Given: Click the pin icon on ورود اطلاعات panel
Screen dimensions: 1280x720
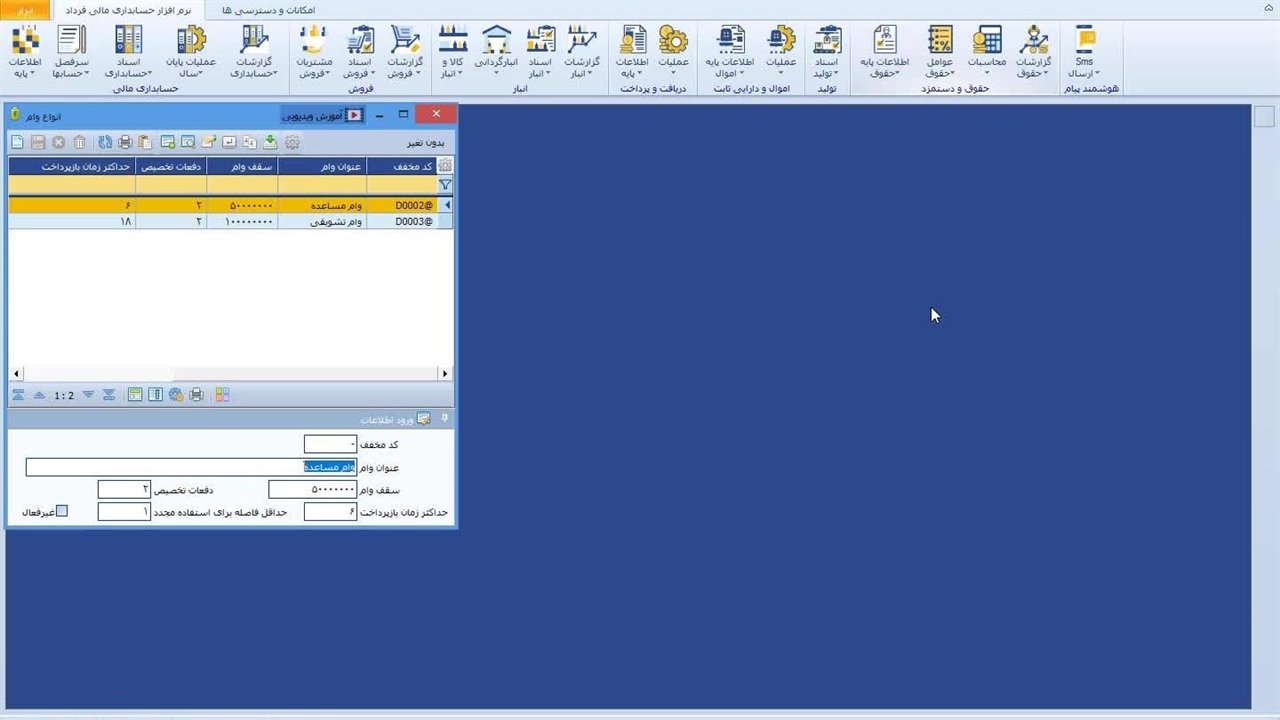Looking at the screenshot, I should [x=445, y=419].
